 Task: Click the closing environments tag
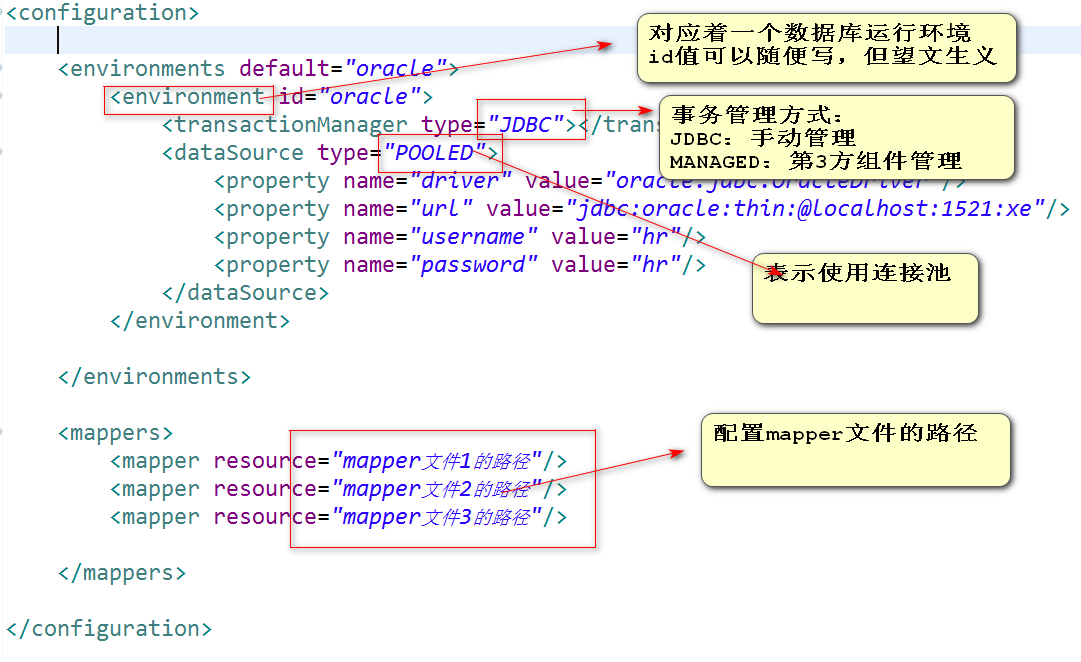[154, 376]
